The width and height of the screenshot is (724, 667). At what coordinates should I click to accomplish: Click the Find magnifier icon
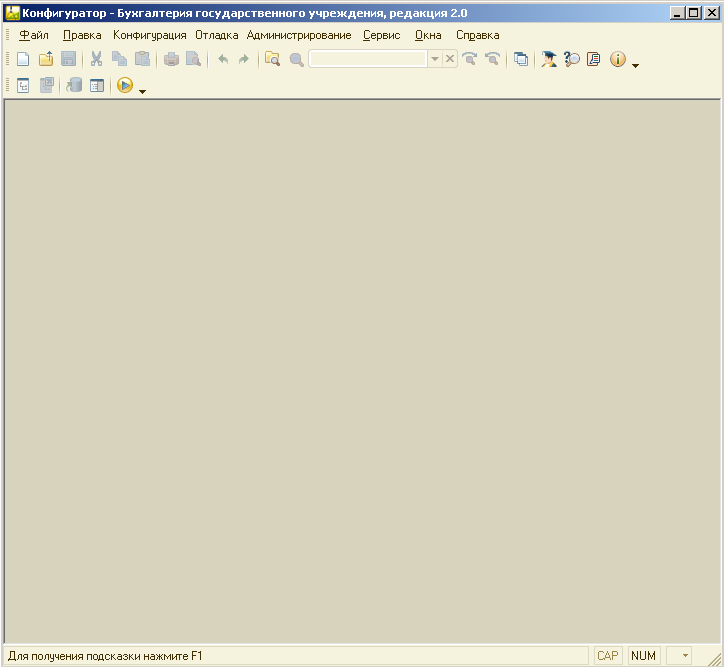(296, 59)
